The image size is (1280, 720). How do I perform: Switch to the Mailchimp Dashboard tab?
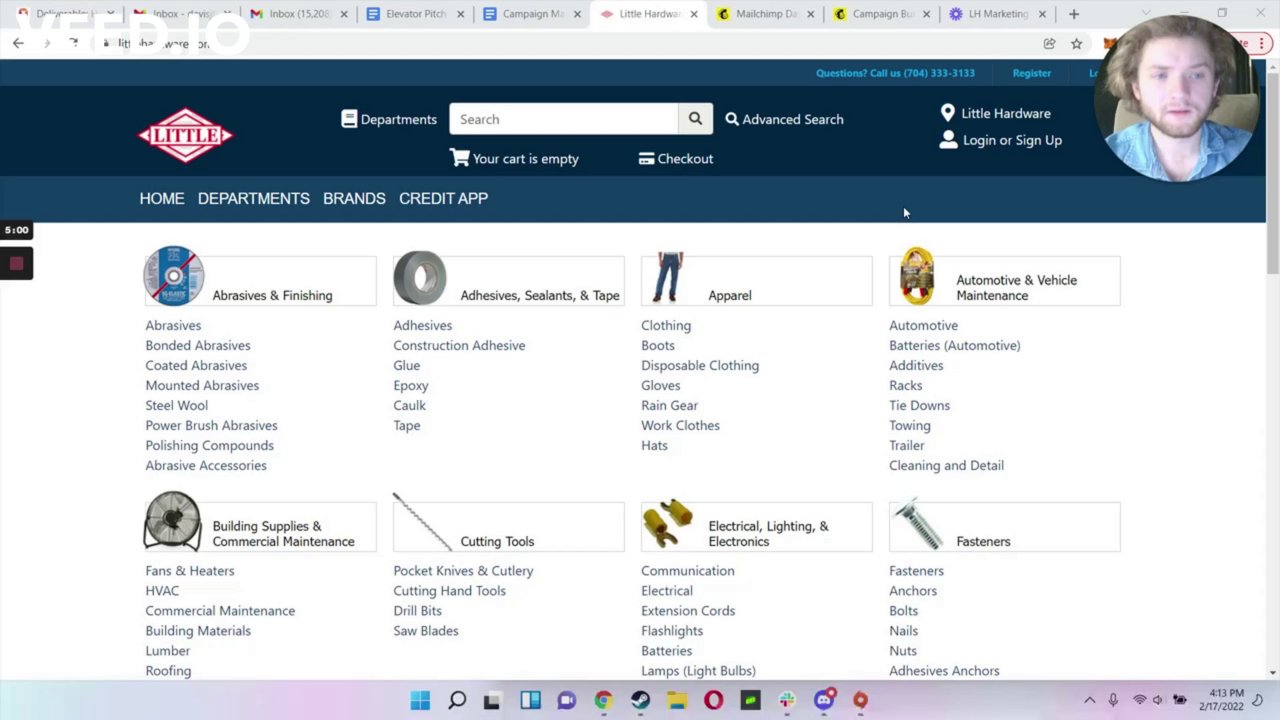(767, 14)
